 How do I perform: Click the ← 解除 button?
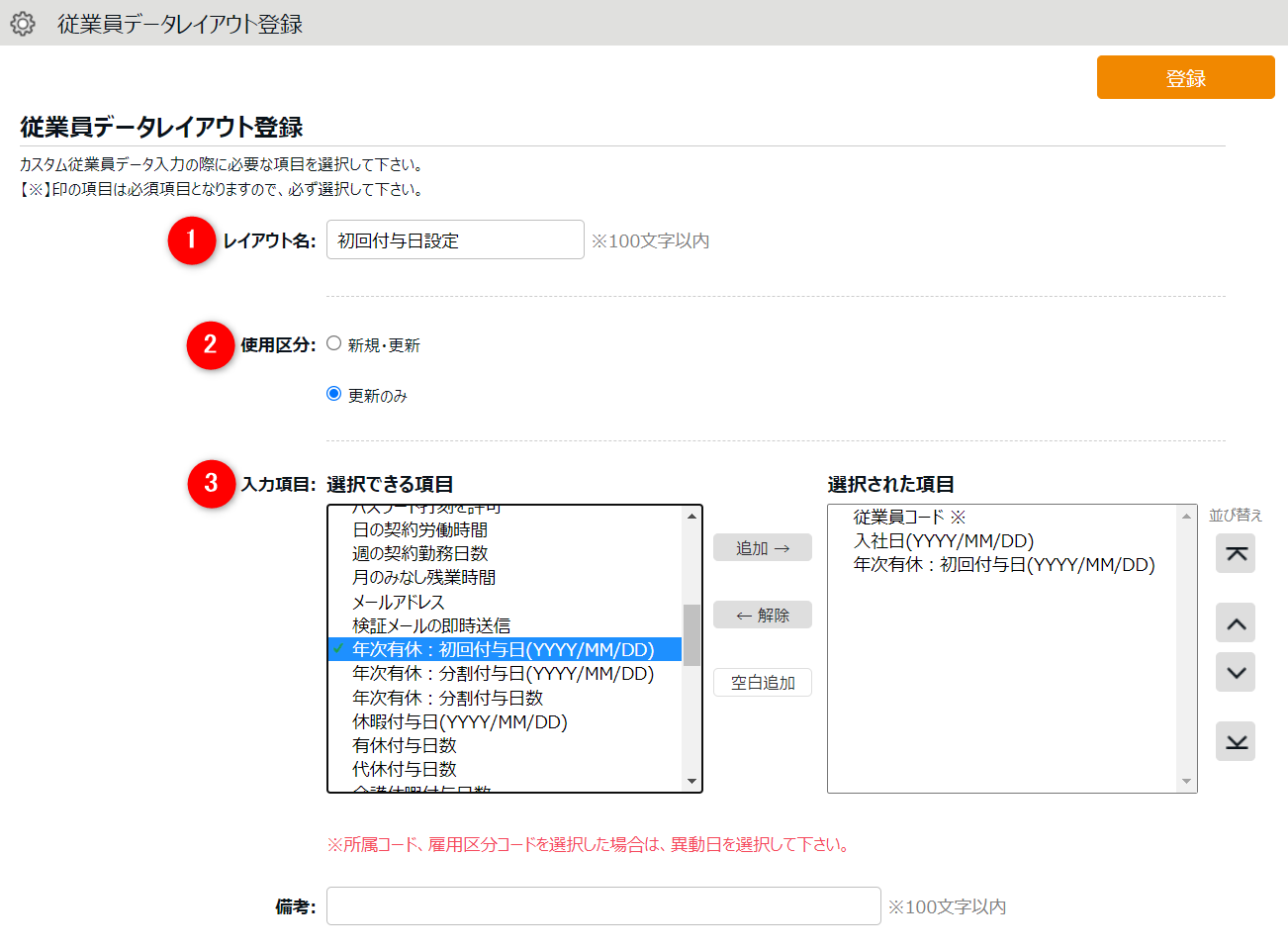coord(762,616)
